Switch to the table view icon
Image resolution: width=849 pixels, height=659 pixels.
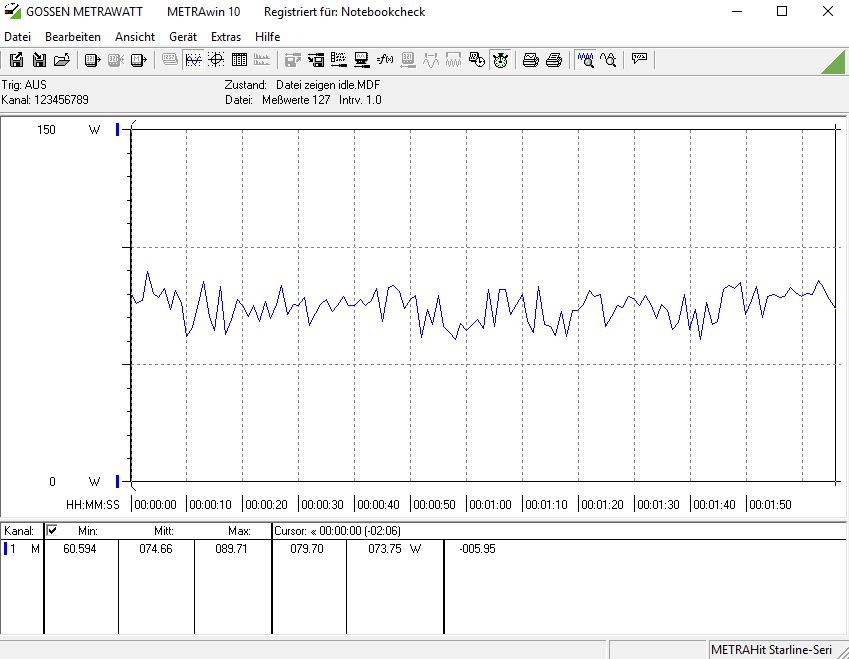point(239,60)
